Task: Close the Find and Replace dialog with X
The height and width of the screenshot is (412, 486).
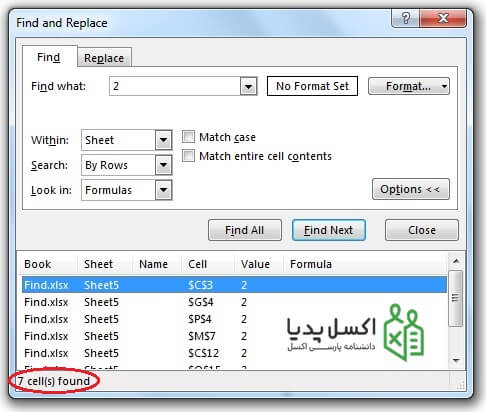Action: (443, 18)
